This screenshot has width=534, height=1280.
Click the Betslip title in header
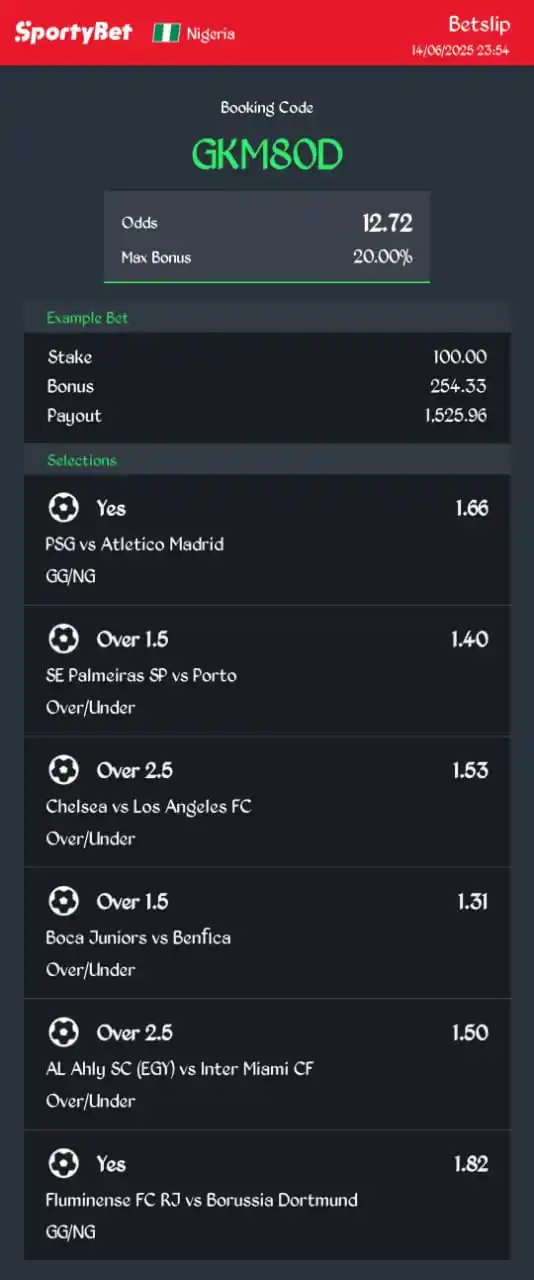(479, 25)
